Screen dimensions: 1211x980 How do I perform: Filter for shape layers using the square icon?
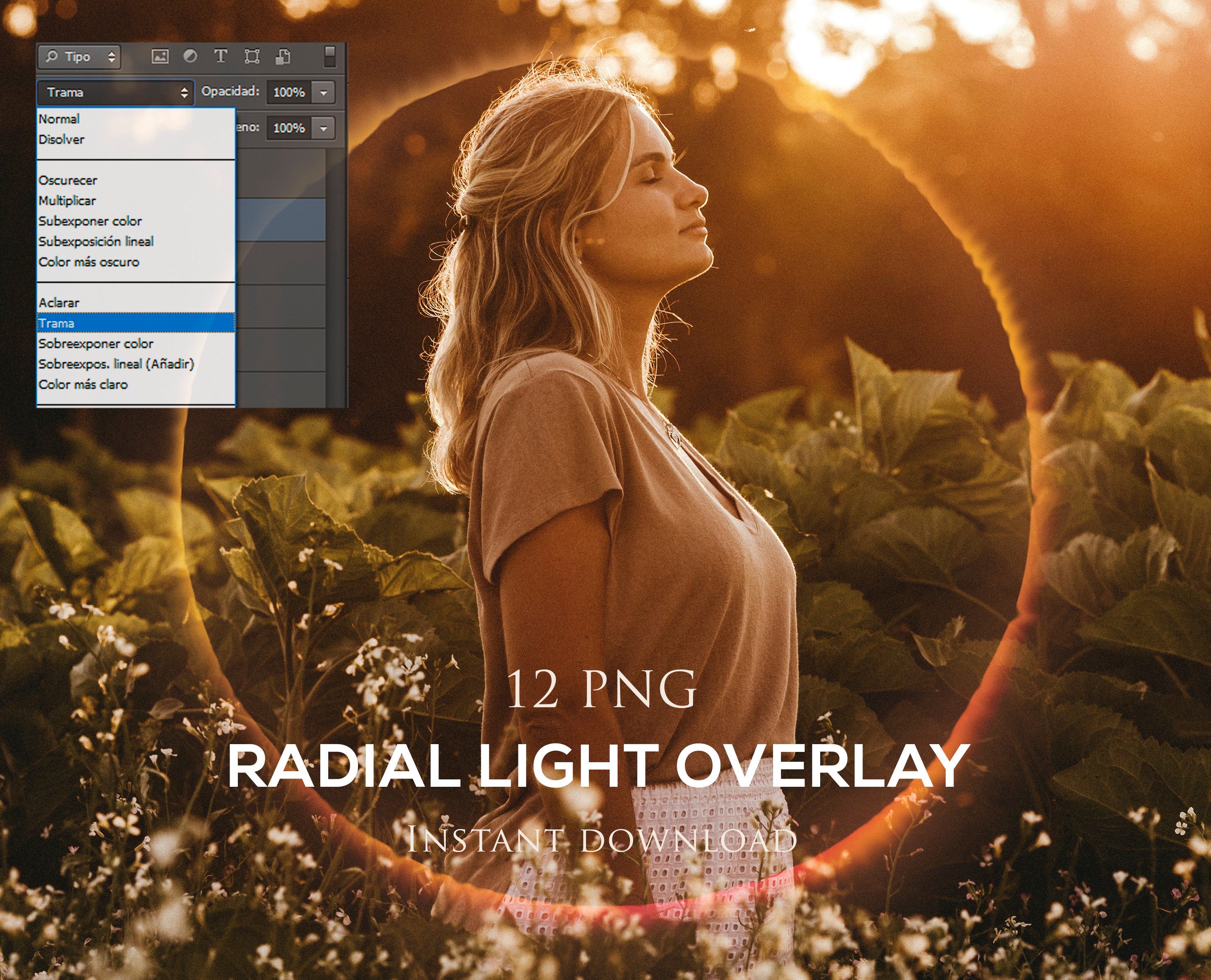[x=253, y=55]
